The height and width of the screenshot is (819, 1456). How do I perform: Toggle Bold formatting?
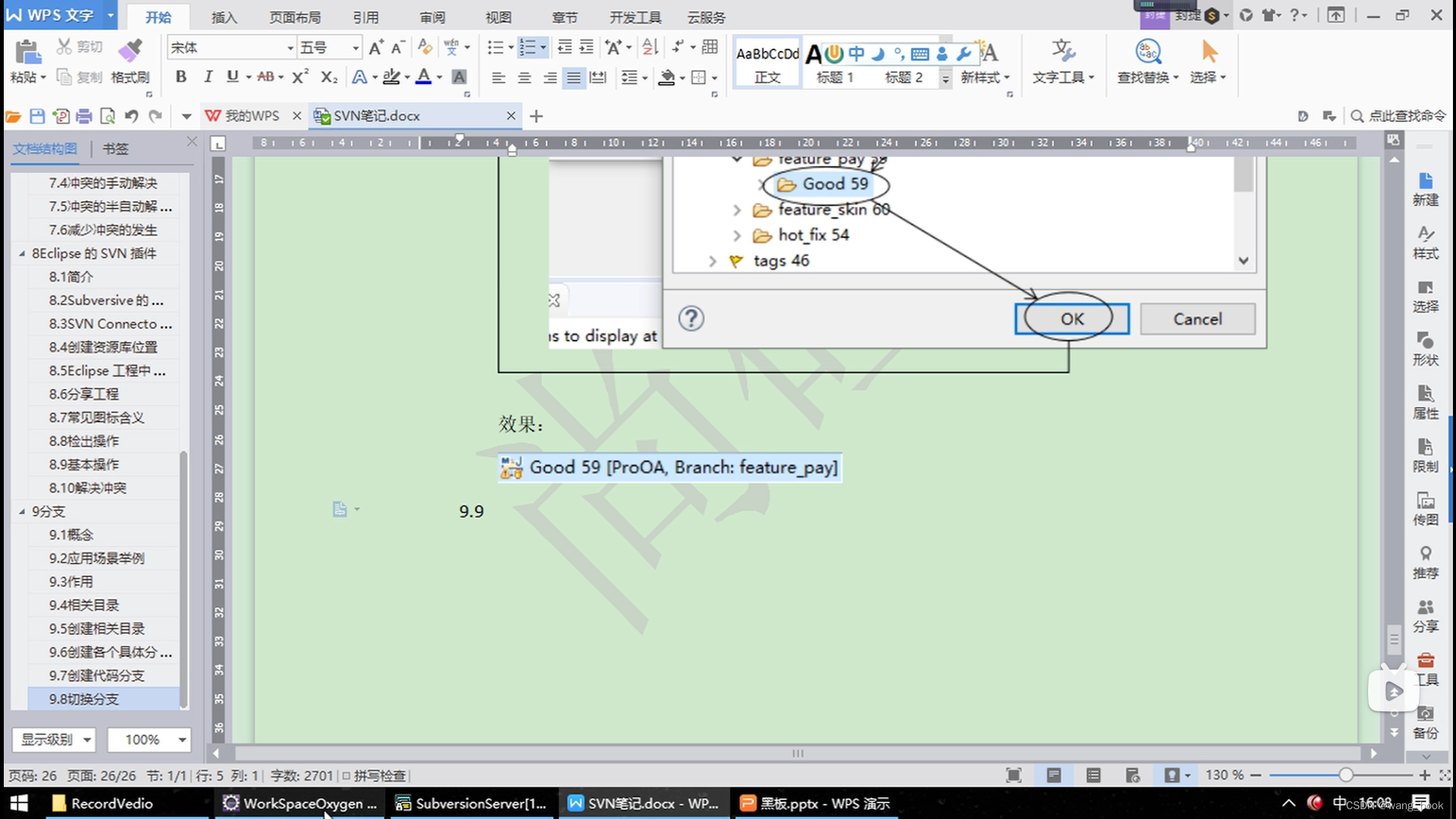(x=180, y=77)
